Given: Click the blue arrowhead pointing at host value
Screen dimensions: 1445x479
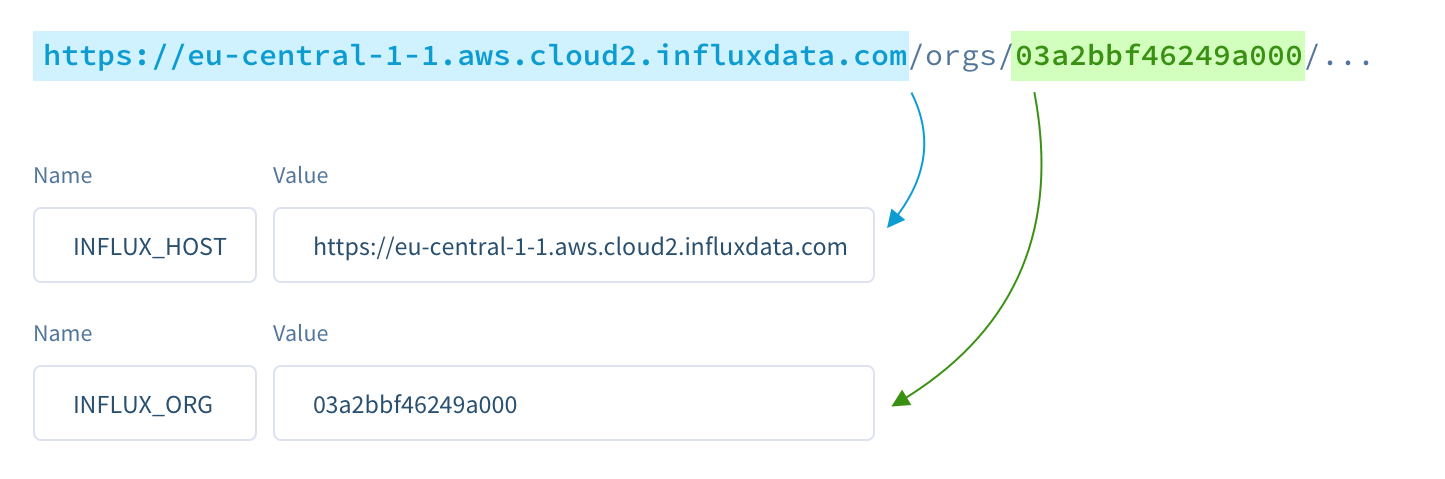Looking at the screenshot, I should coord(895,219).
